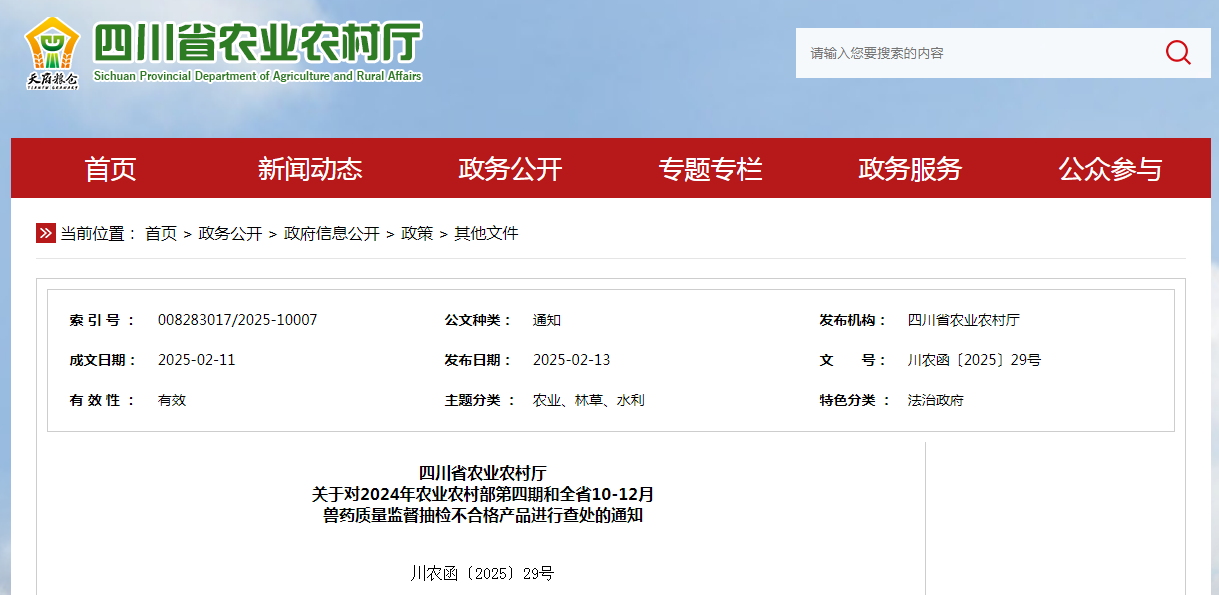Go to the 专题专栏 section
This screenshot has width=1219, height=595.
(x=710, y=169)
